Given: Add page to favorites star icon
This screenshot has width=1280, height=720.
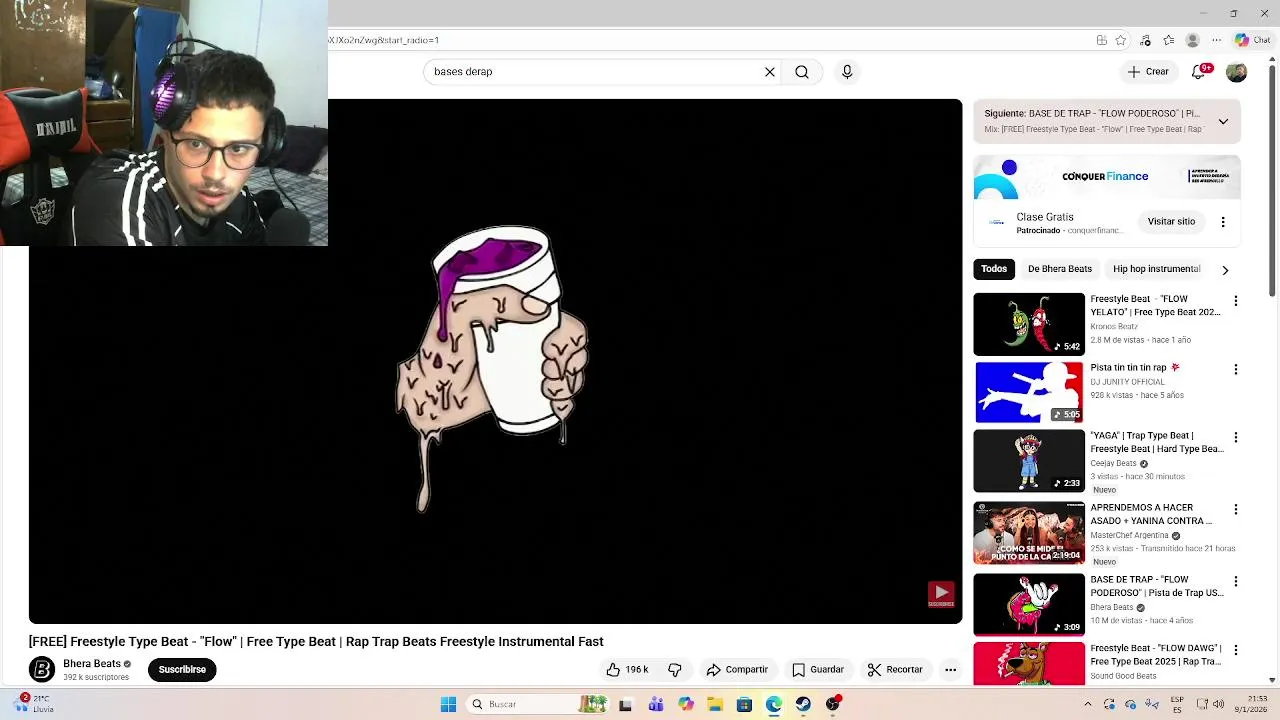Looking at the screenshot, I should pos(1121,40).
